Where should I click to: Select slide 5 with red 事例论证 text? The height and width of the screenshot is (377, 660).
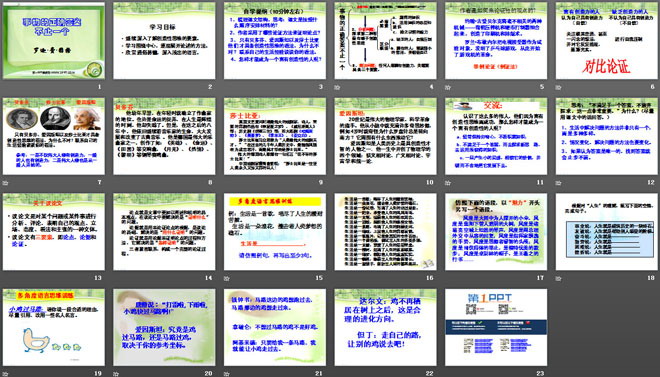(496, 41)
